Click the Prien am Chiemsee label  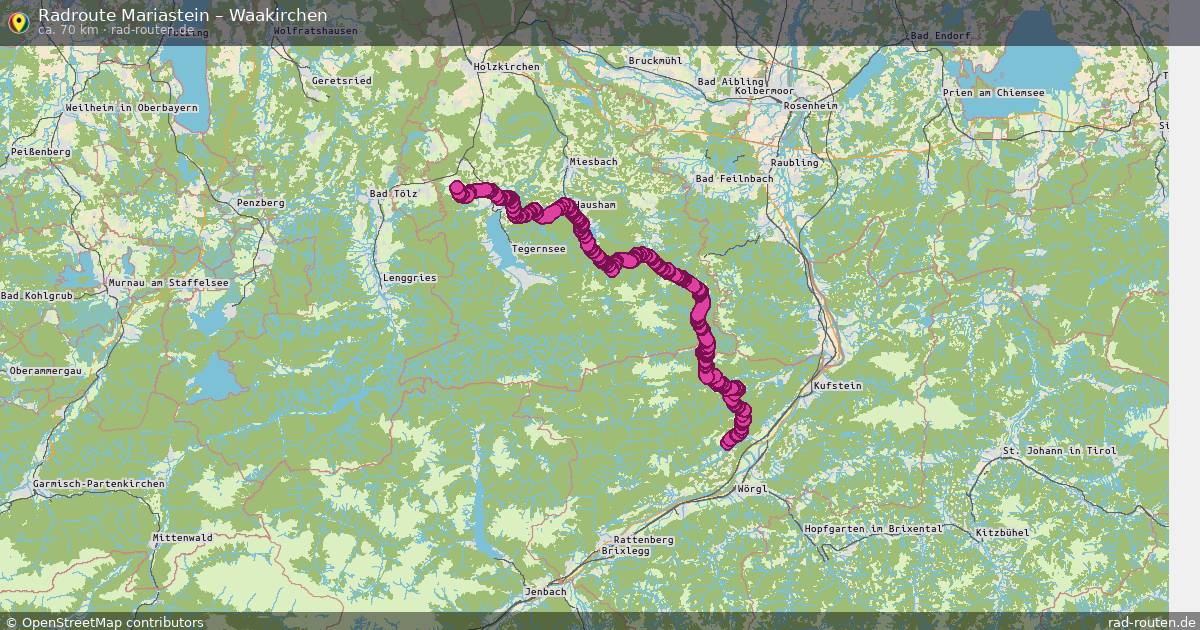[x=994, y=93]
